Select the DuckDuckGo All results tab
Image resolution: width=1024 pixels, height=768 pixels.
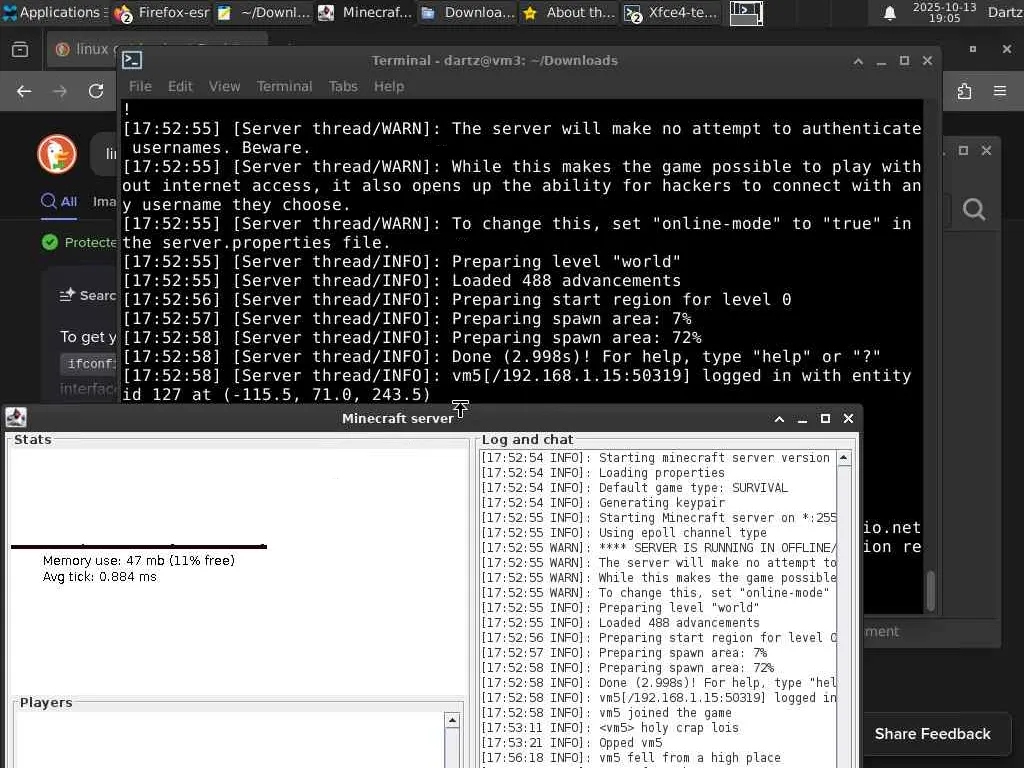click(59, 201)
